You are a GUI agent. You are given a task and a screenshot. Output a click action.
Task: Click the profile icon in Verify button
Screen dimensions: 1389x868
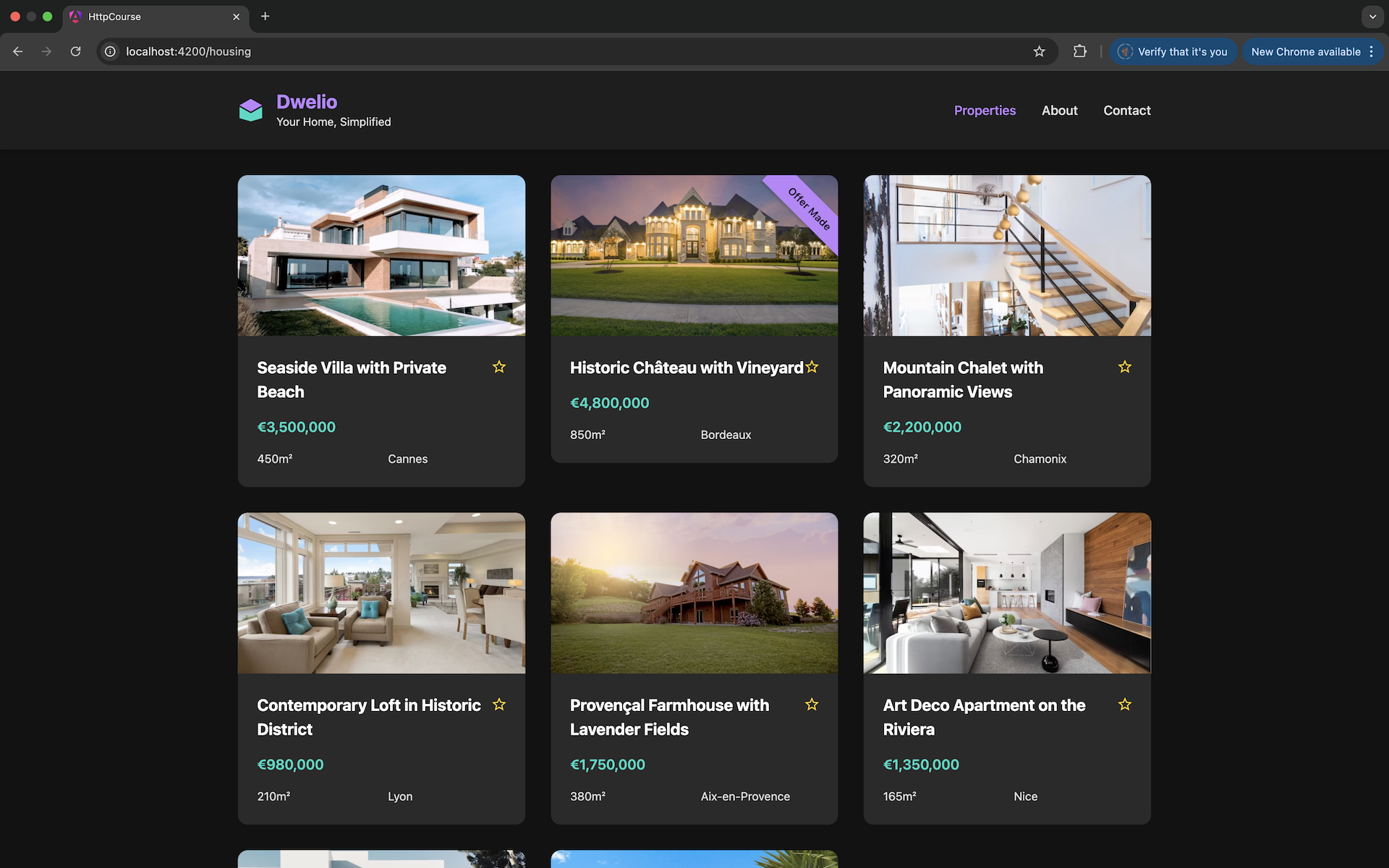click(x=1125, y=51)
